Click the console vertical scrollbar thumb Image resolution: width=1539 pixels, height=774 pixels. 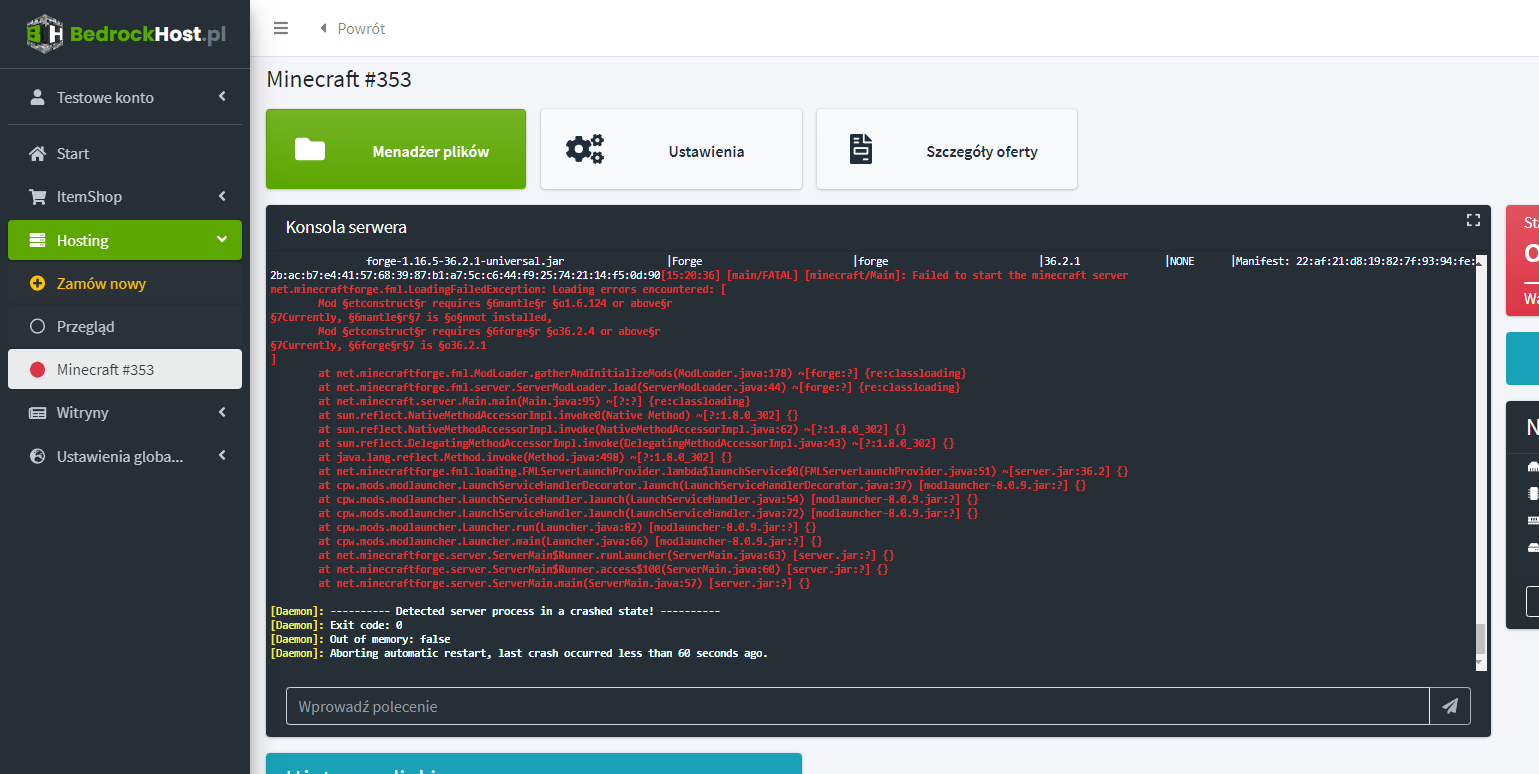pyautogui.click(x=1481, y=640)
